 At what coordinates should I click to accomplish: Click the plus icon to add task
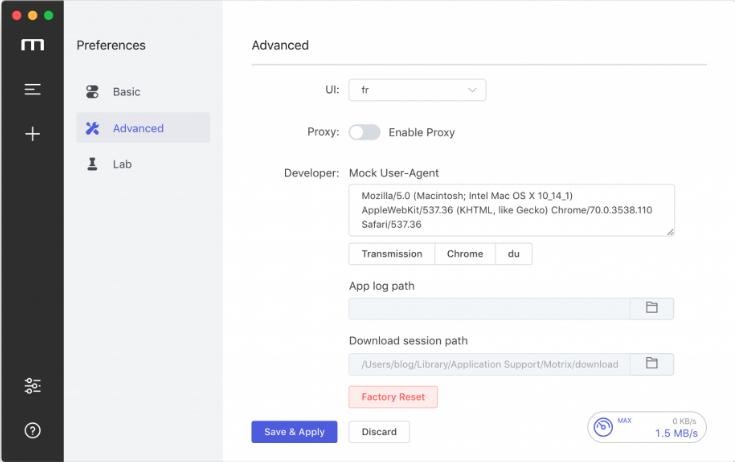pos(32,134)
